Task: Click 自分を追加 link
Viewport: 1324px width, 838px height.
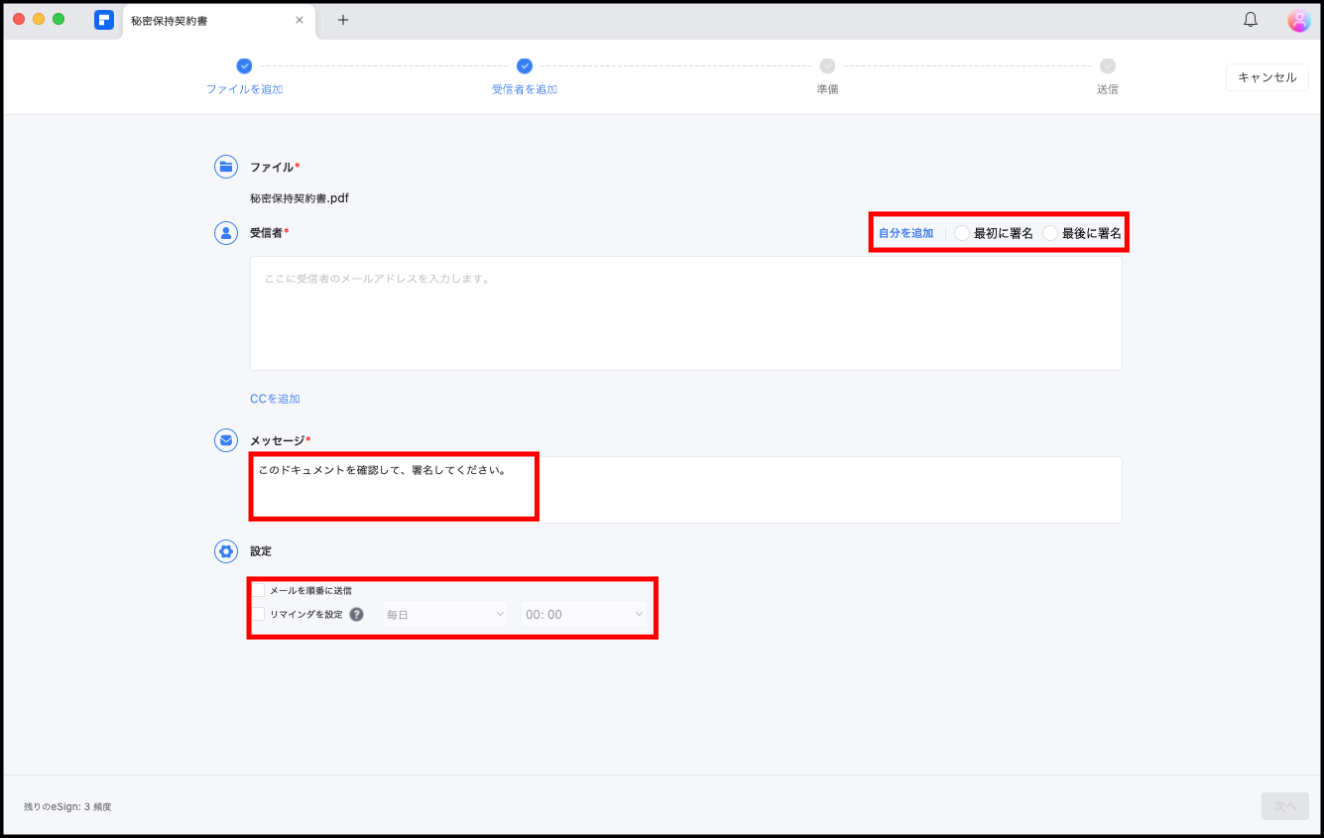Action: point(905,233)
